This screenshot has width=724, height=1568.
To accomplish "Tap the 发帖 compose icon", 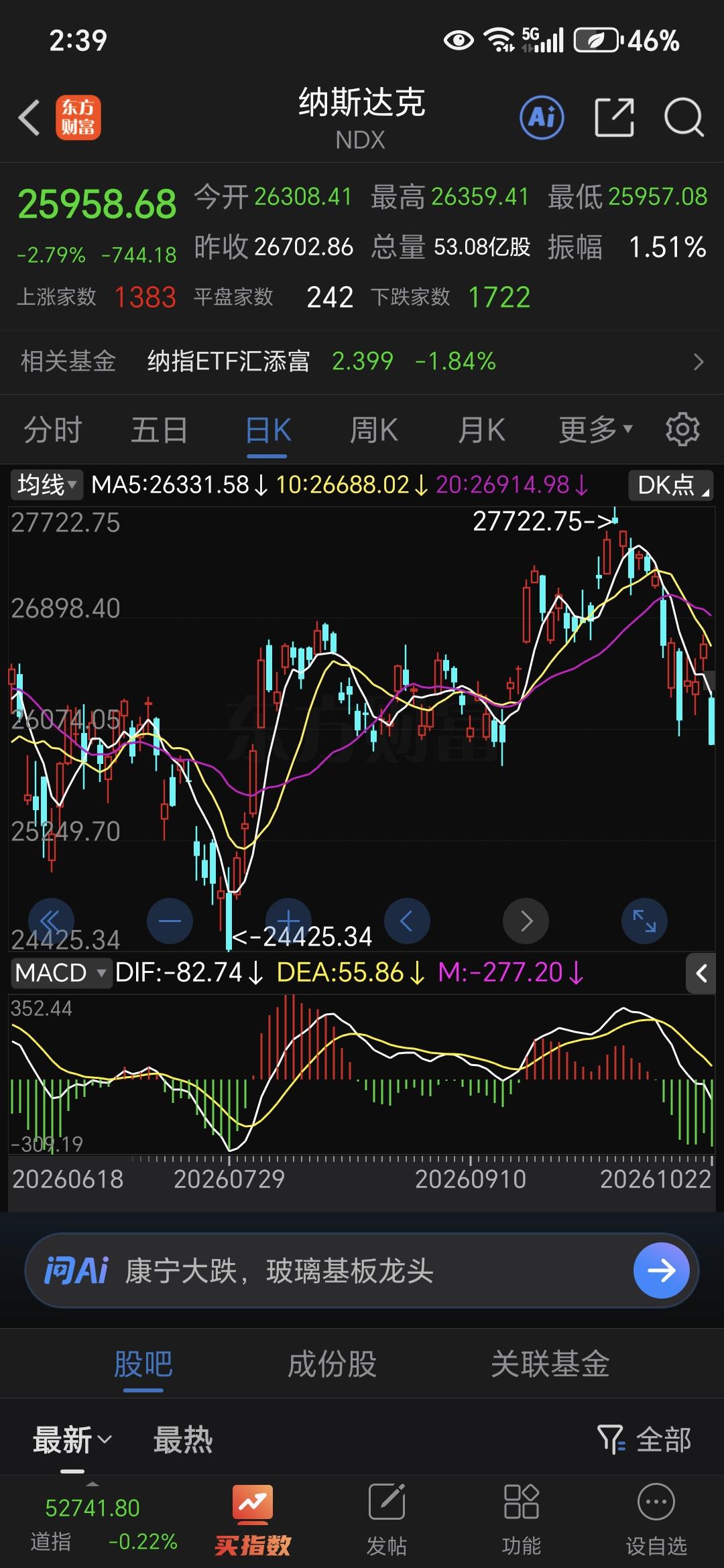I will 387,1502.
